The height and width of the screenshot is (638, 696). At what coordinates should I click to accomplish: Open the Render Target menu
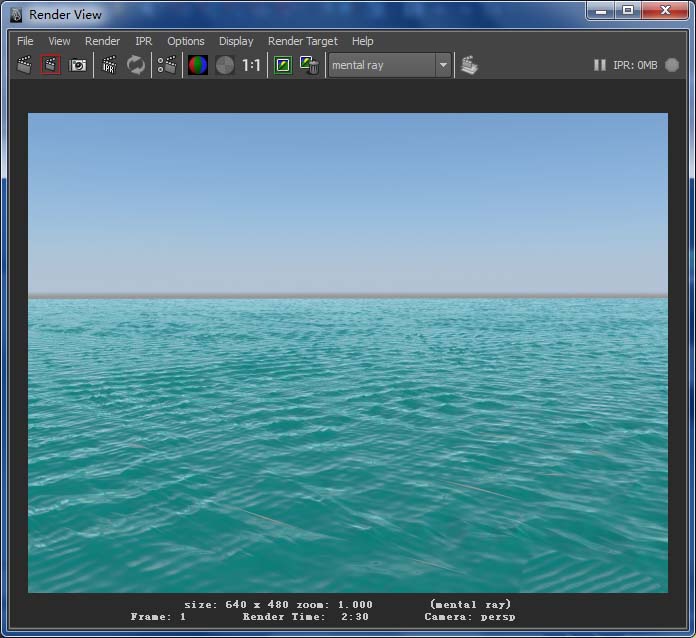click(303, 41)
